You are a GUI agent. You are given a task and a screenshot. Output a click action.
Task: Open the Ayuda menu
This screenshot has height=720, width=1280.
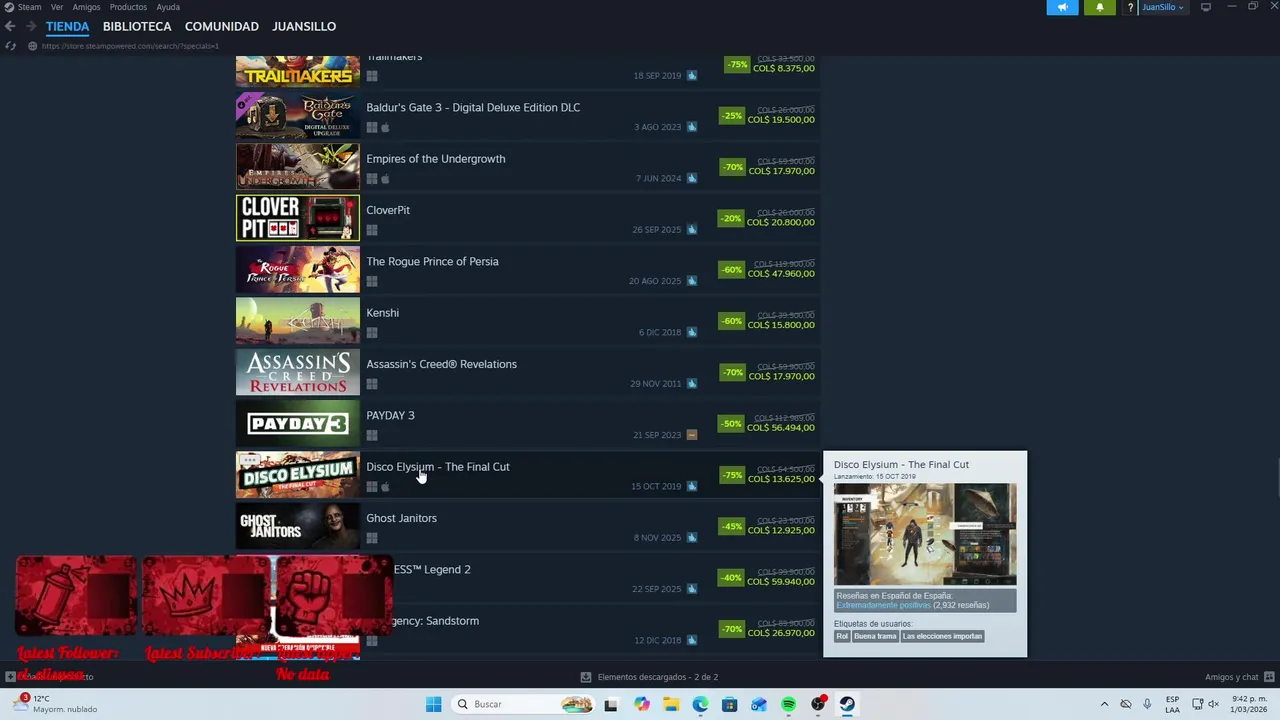[168, 7]
